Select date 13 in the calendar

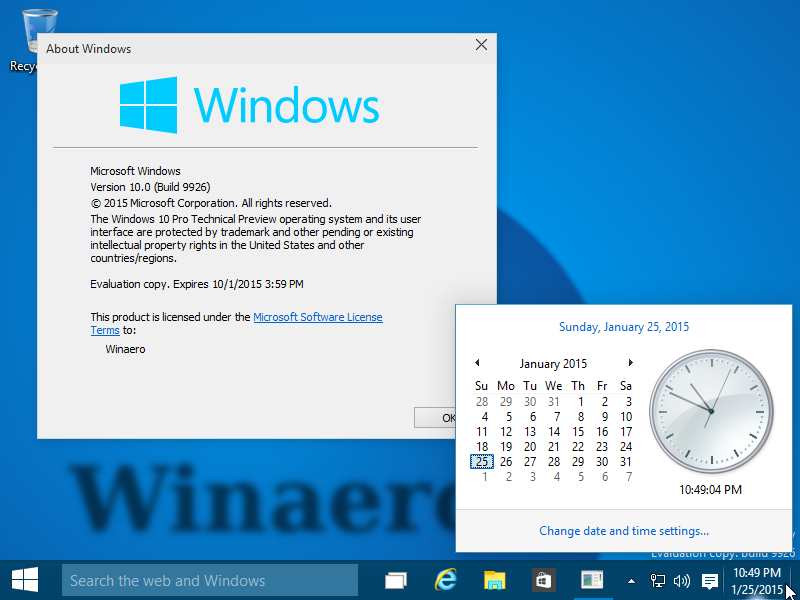pyautogui.click(x=530, y=432)
